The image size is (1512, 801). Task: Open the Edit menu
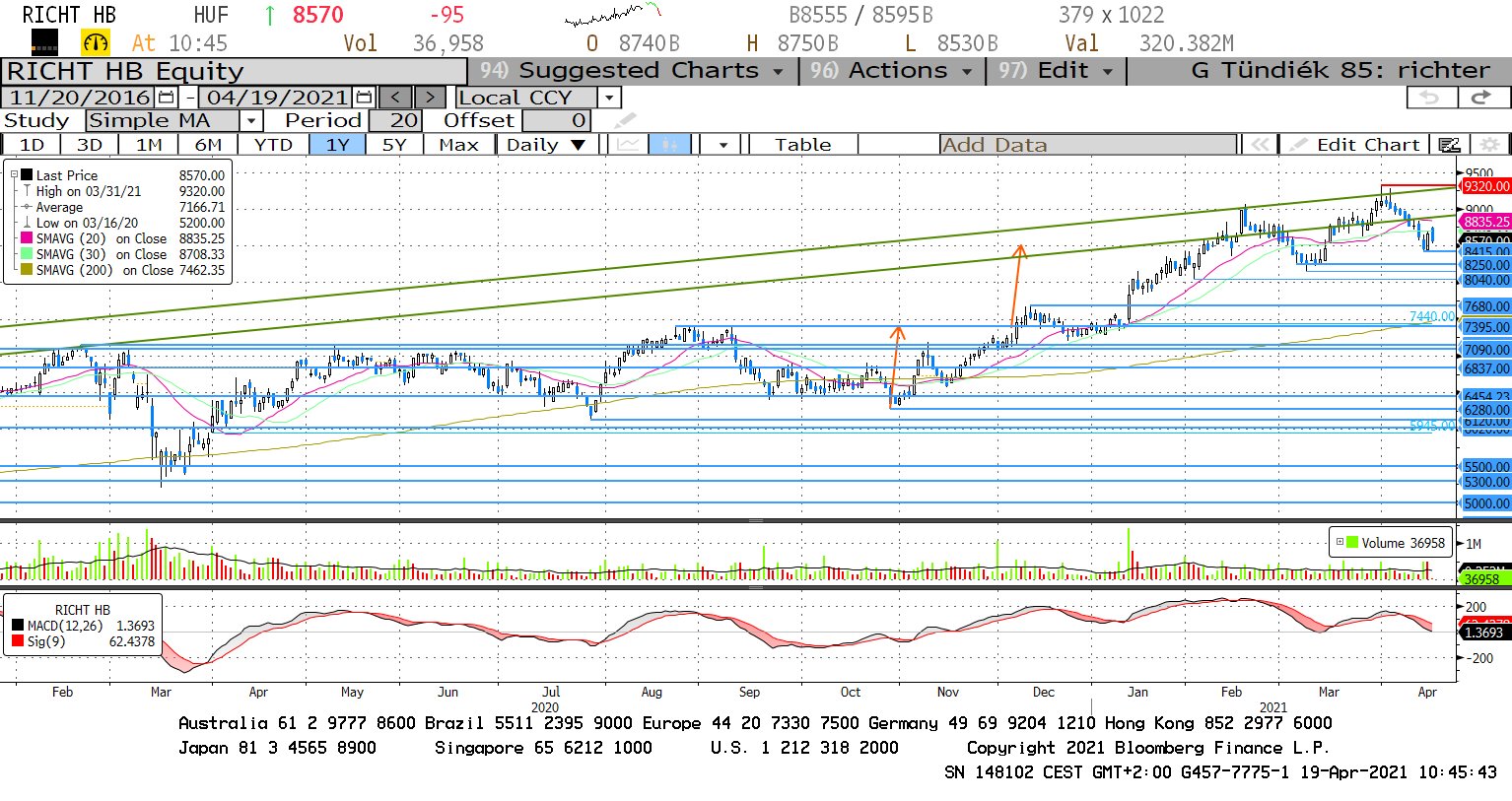point(1056,71)
